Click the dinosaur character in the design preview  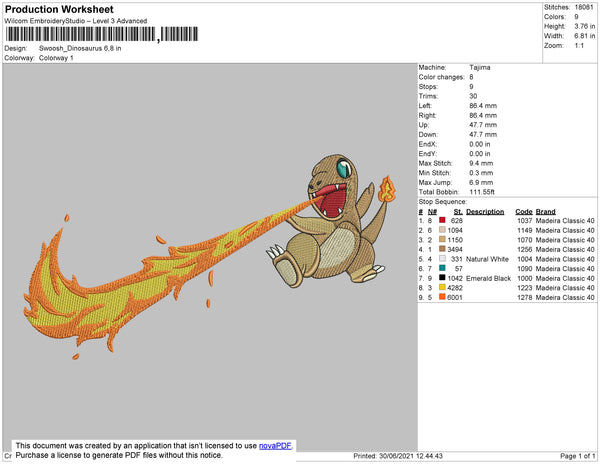331,221
